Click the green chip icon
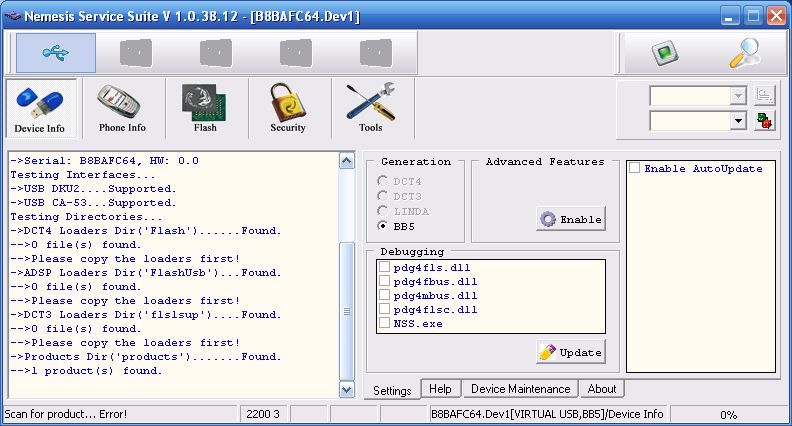Viewport: 792px width, 426px height. click(x=664, y=53)
